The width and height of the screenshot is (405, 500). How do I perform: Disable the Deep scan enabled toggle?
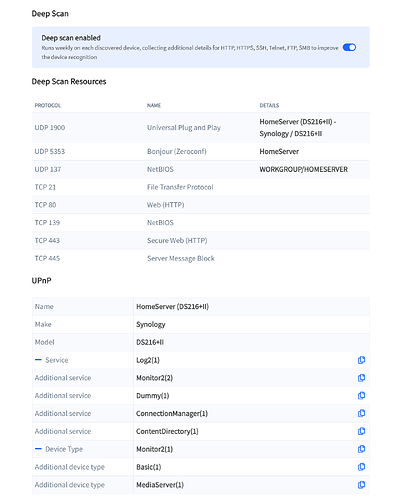tap(349, 47)
